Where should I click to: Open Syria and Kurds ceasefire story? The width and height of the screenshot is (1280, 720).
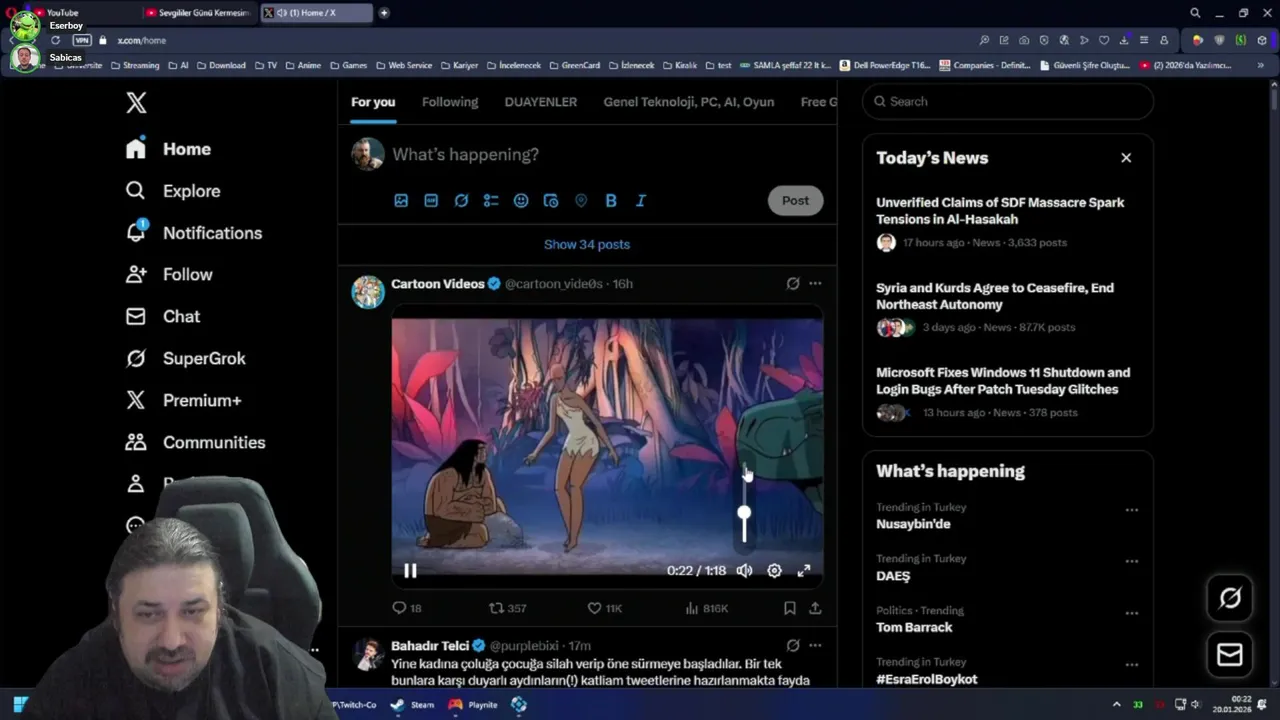coord(995,296)
